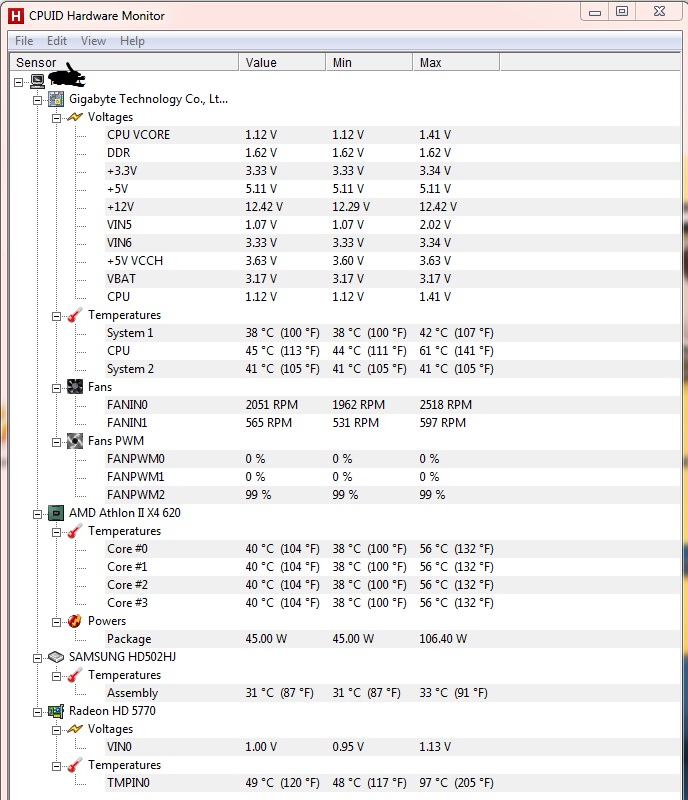
Task: Click the Fans black fan icon
Action: tap(75, 387)
